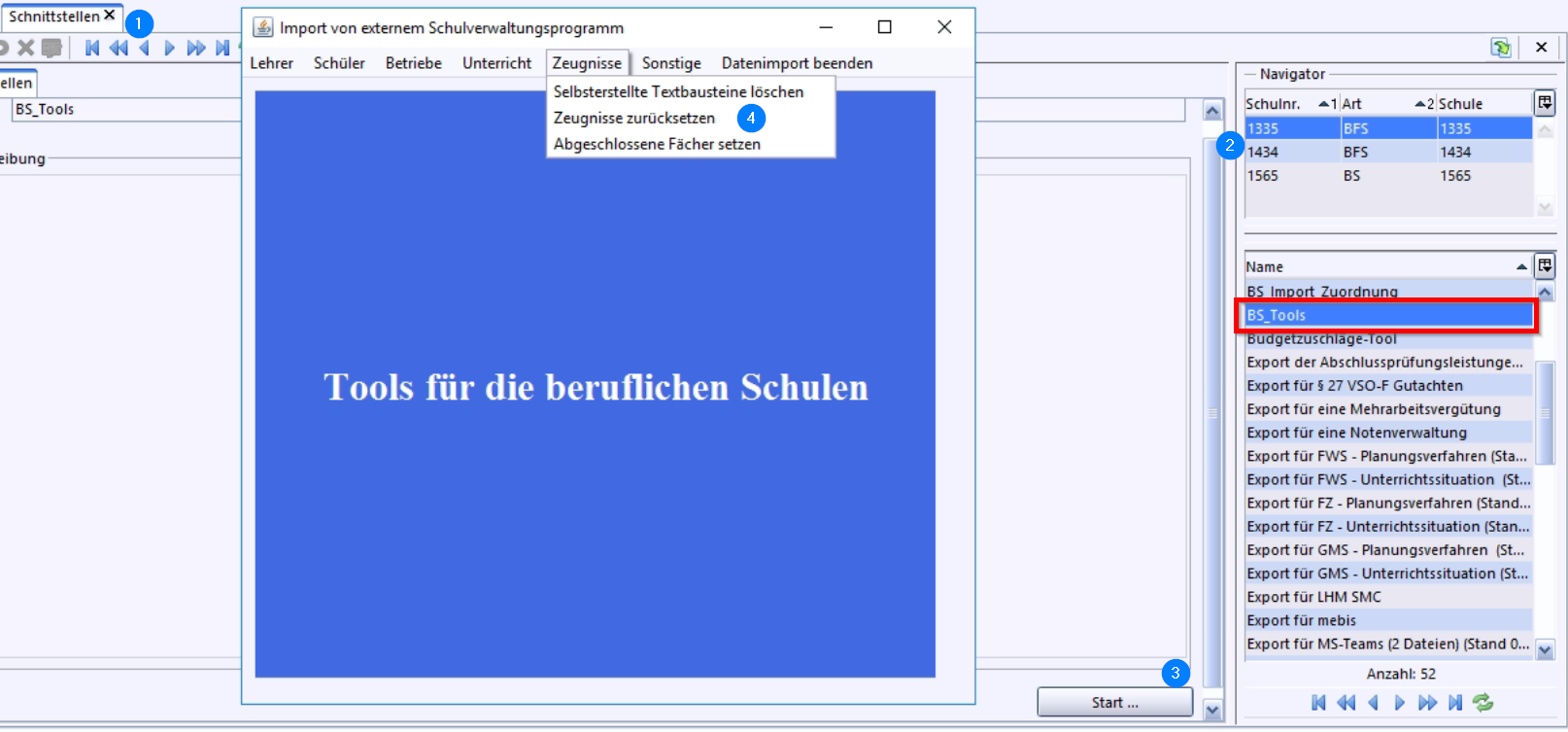Screen dimensions: 1568x732
Task: Sort school table by Art column
Action: click(1387, 103)
